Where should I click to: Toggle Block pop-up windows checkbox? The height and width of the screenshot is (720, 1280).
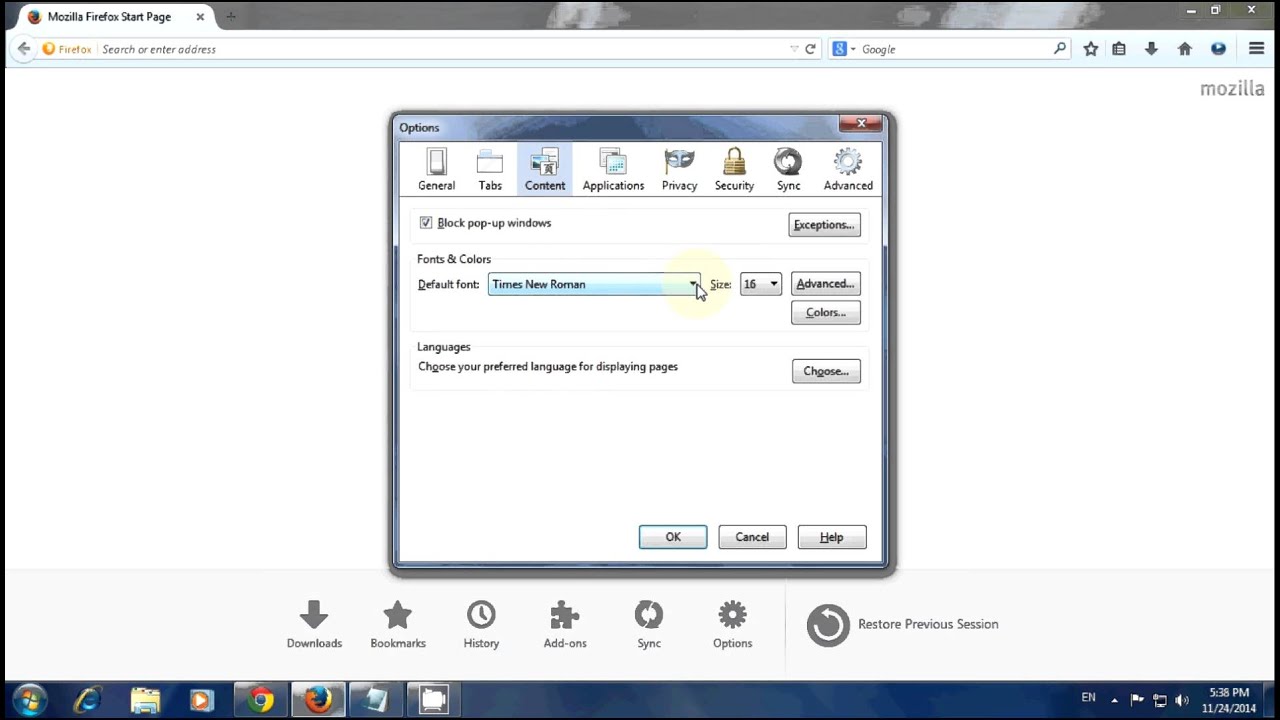tap(426, 223)
